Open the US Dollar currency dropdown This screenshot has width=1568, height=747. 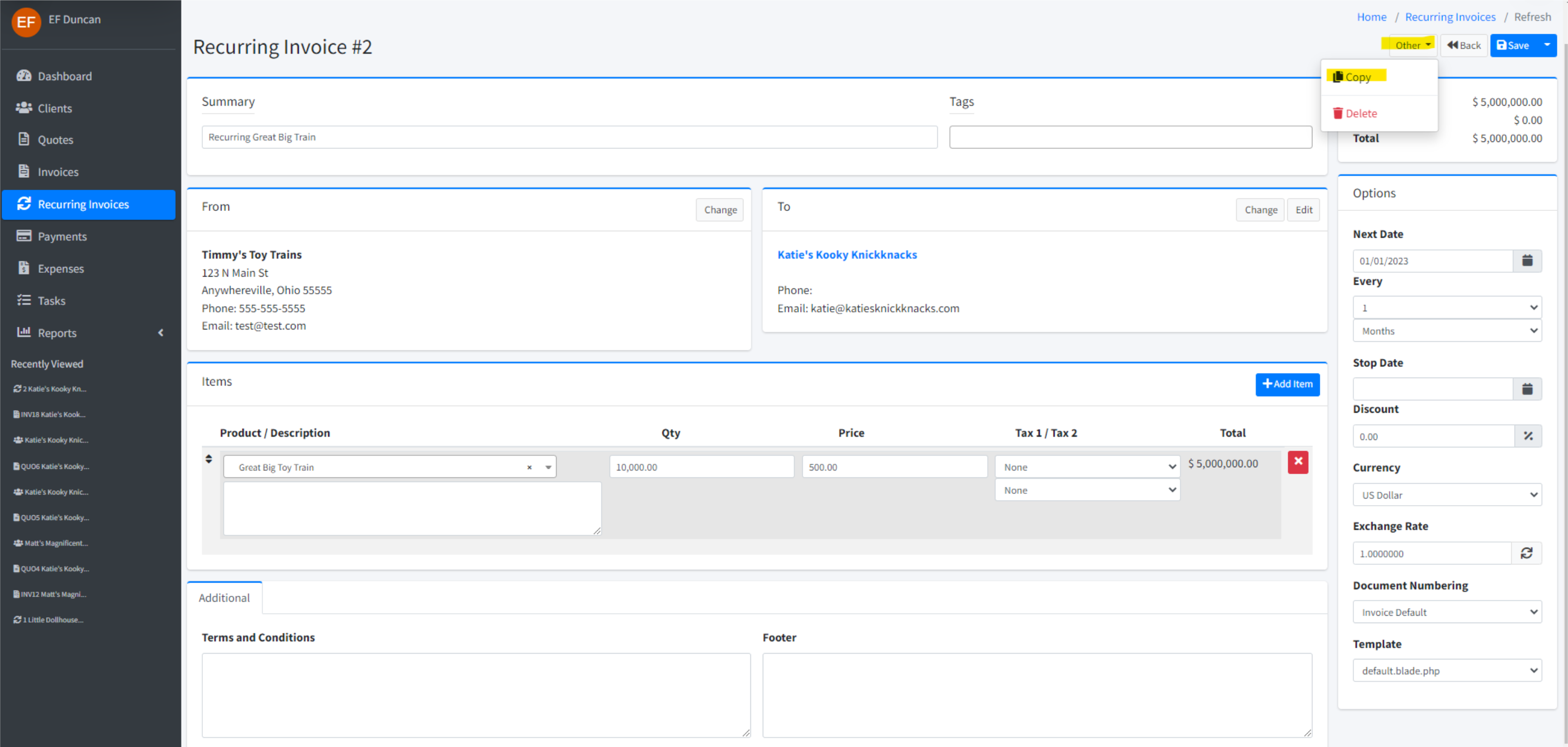(1446, 495)
